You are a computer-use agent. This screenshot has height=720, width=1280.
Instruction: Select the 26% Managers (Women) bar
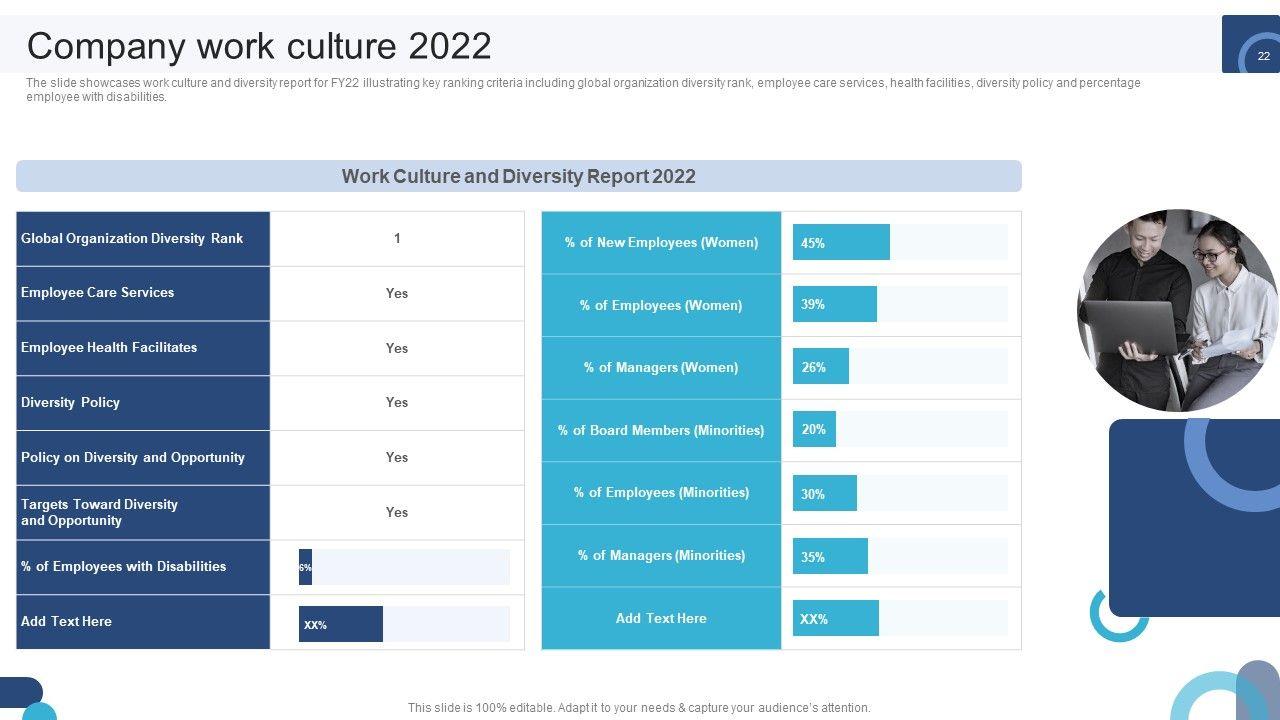(x=820, y=367)
